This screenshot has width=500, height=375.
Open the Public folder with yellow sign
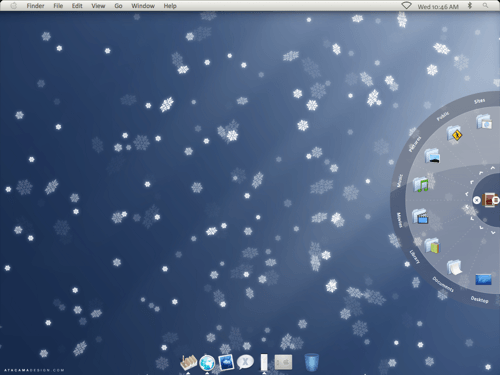[455, 134]
